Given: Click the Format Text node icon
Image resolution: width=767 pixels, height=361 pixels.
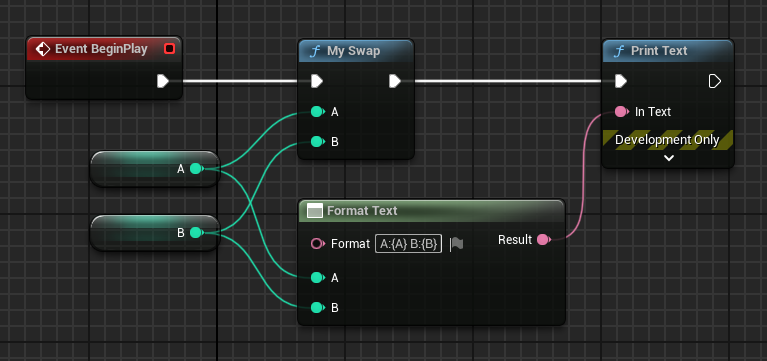Looking at the screenshot, I should [x=315, y=211].
